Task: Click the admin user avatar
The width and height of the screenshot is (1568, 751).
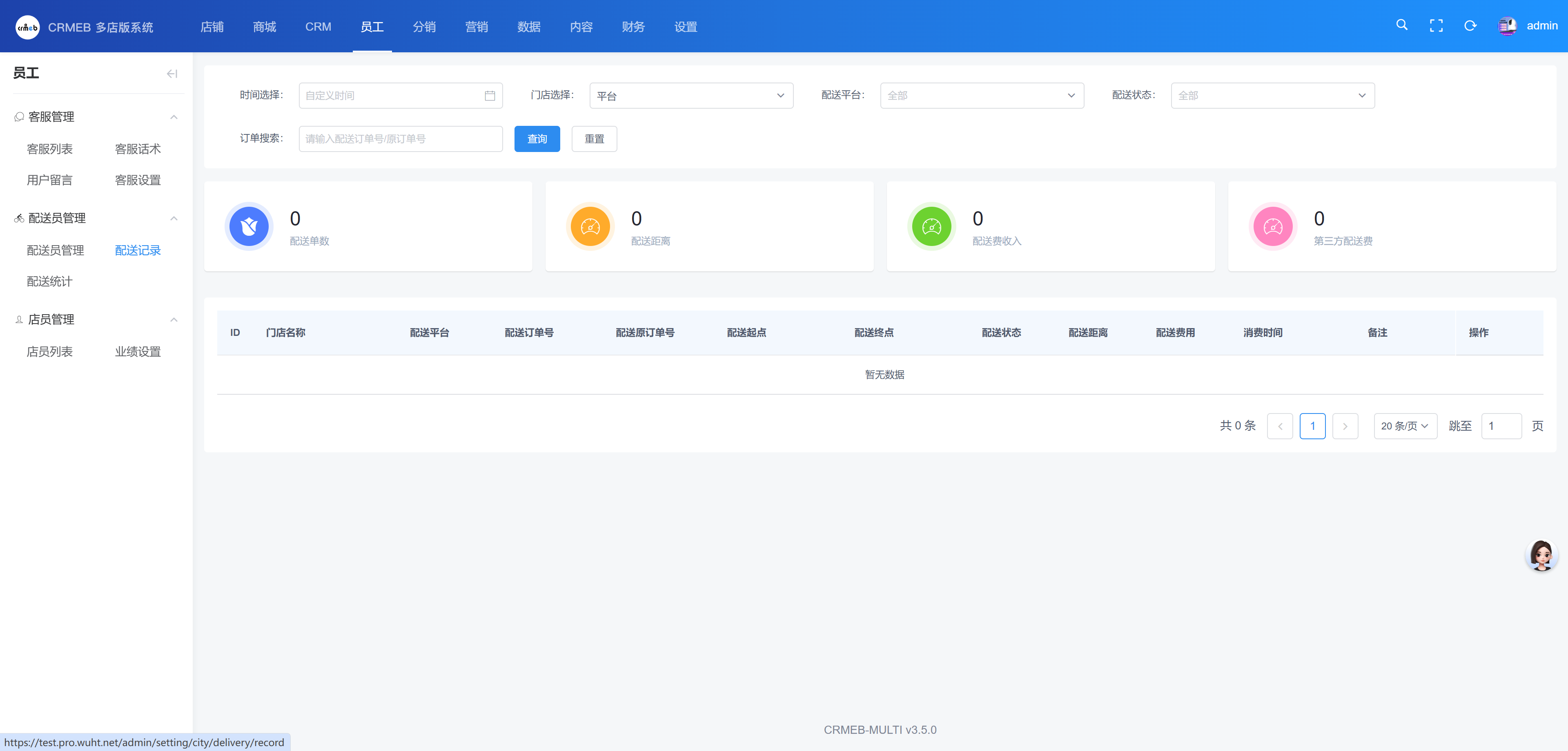Action: pos(1507,26)
